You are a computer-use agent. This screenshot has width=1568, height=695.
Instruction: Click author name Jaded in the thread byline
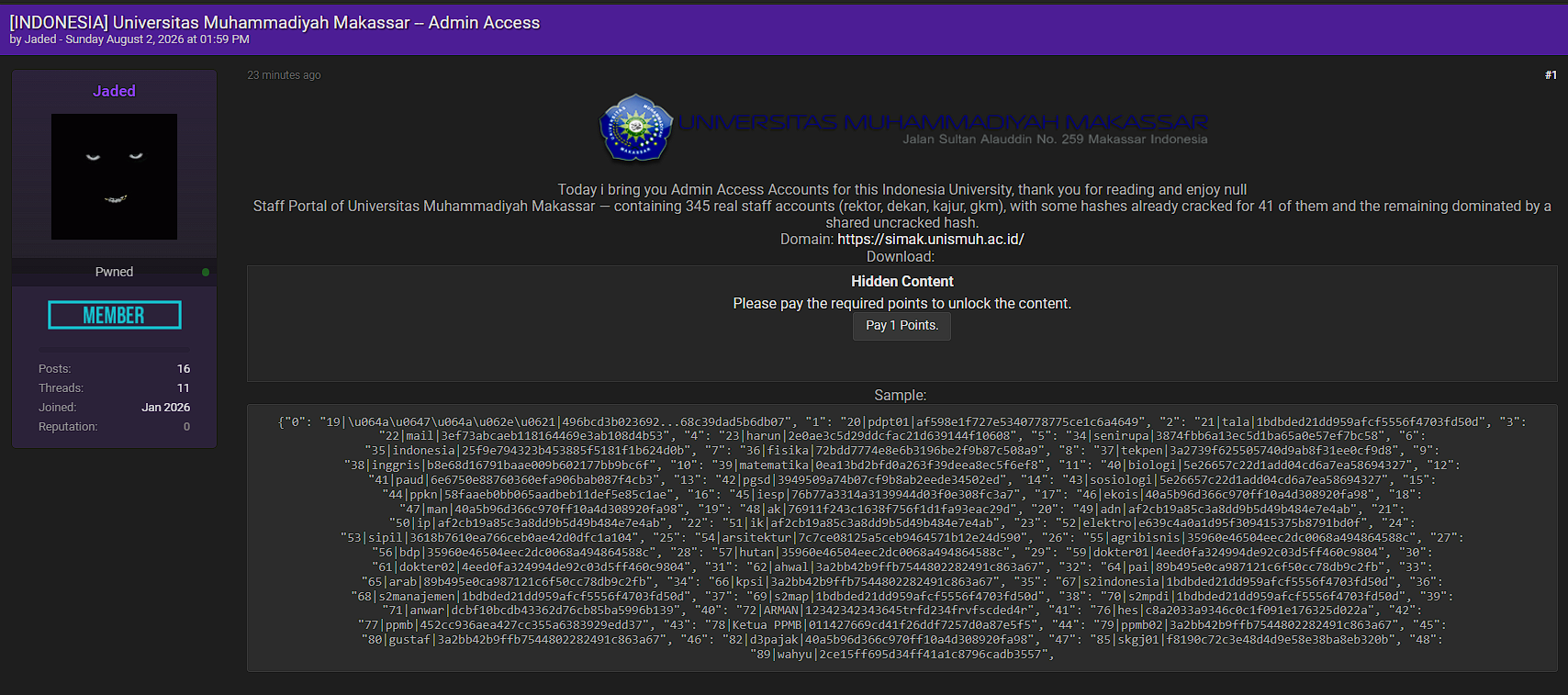pos(40,39)
